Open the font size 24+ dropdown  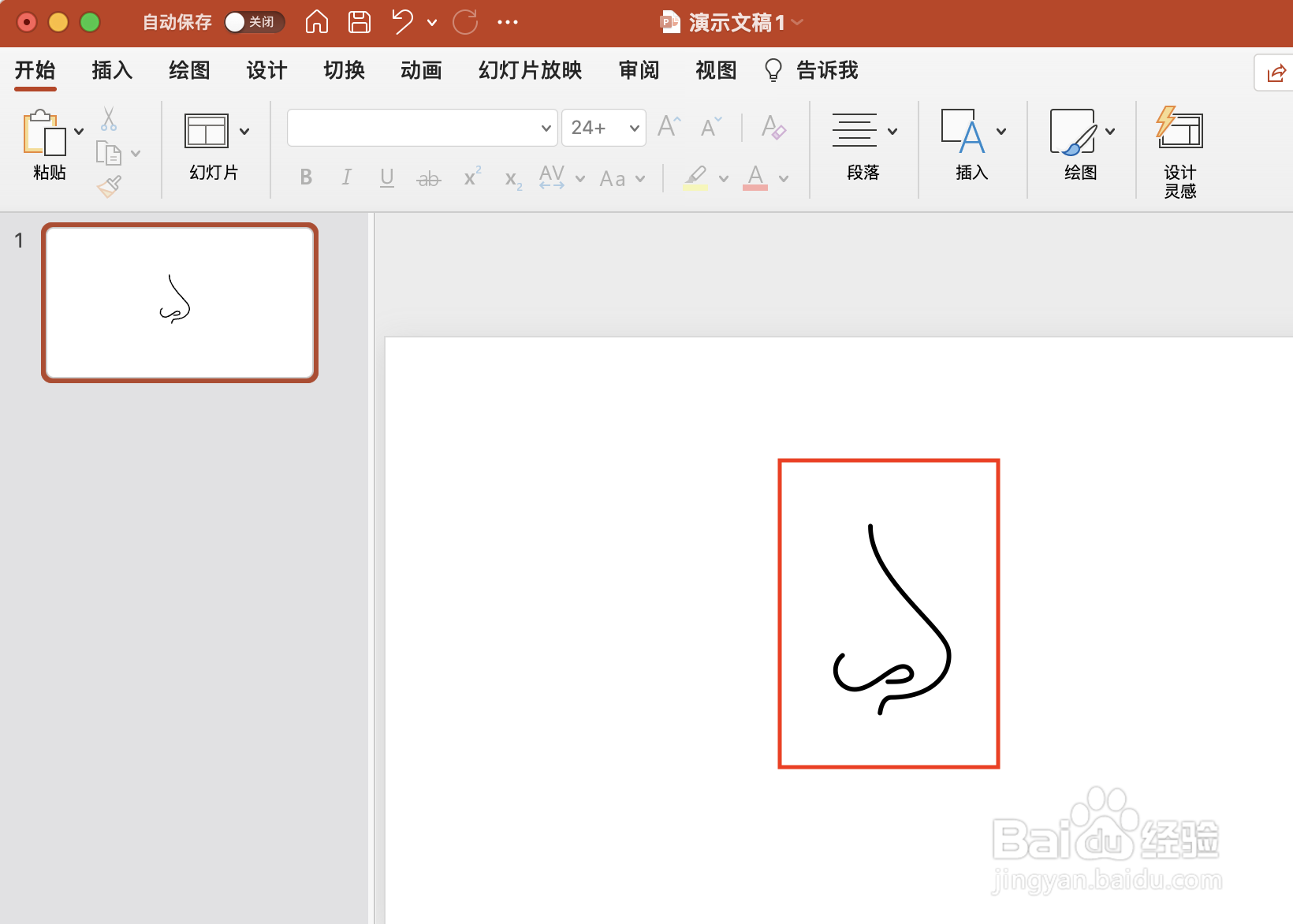pos(634,128)
